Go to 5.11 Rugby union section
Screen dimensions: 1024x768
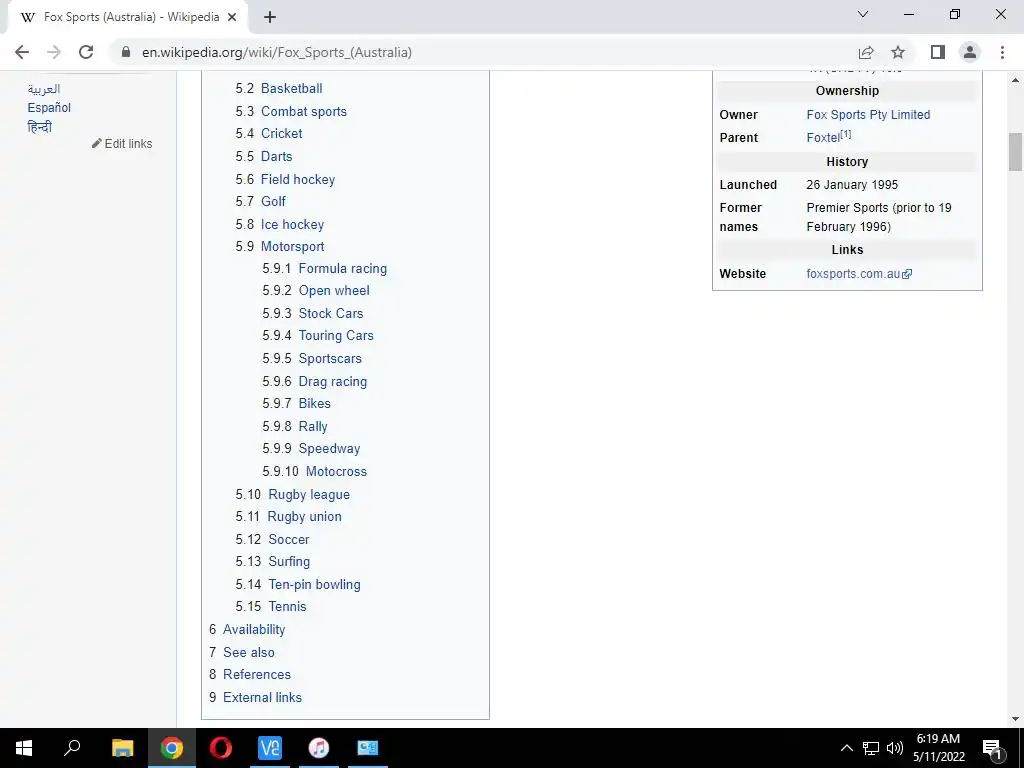[x=304, y=517]
